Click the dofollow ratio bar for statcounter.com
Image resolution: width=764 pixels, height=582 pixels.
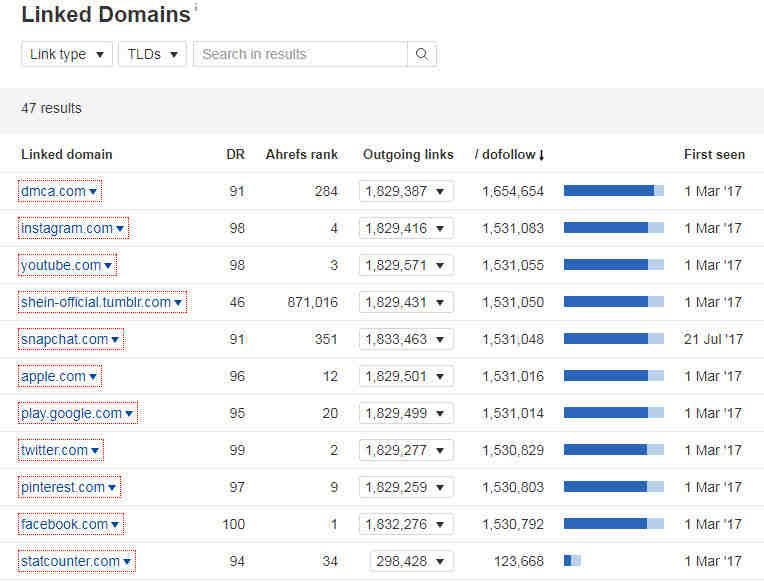[x=573, y=561]
